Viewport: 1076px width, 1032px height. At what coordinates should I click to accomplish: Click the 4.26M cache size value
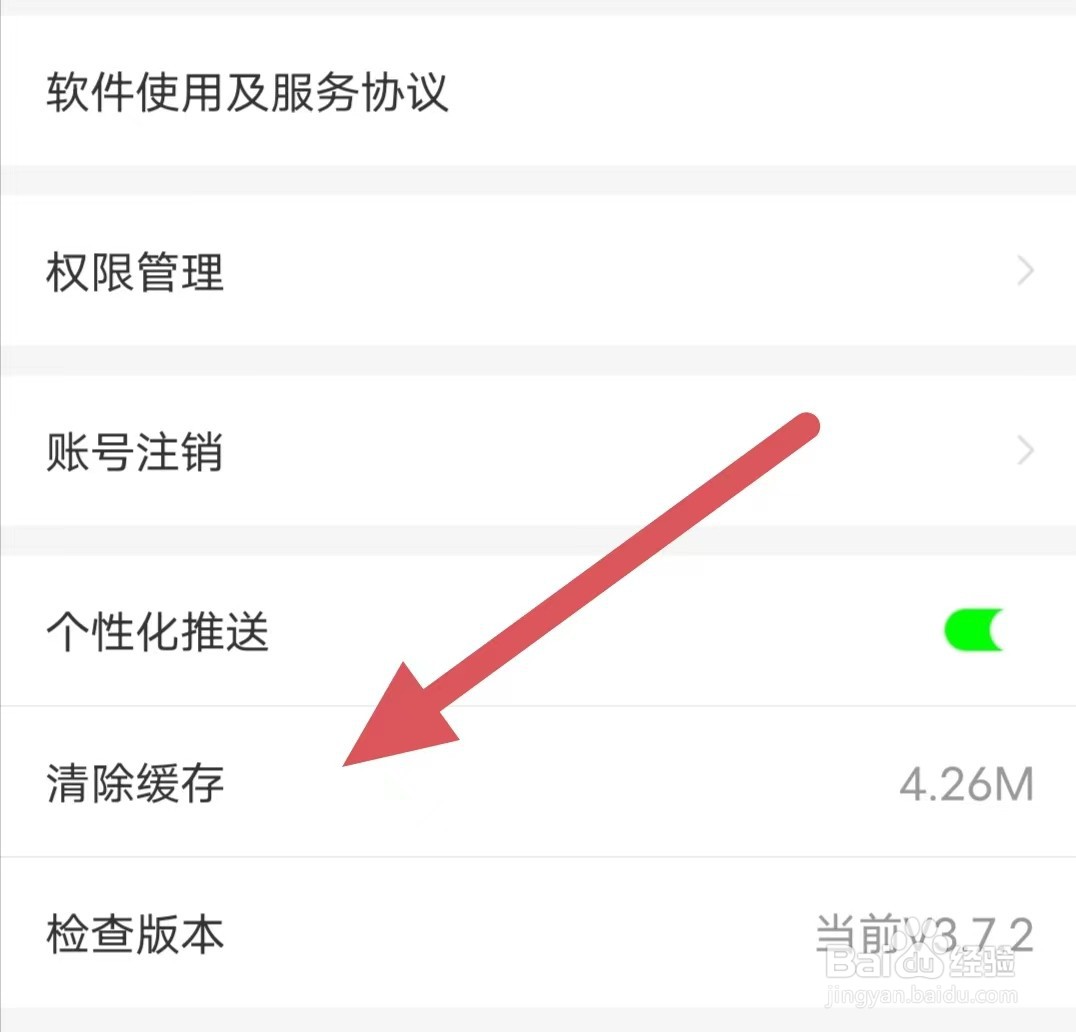tap(966, 784)
